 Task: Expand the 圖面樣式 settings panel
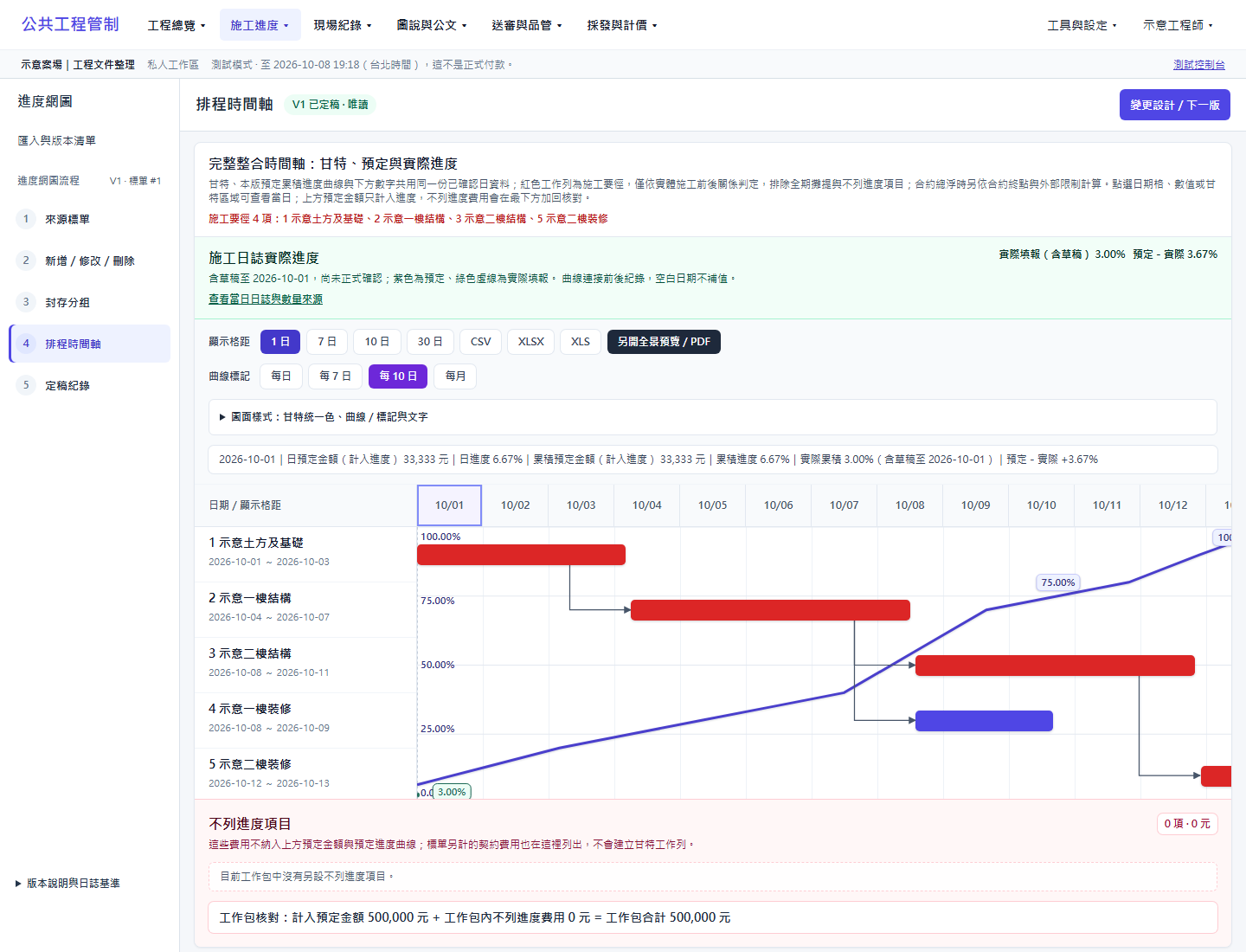click(713, 417)
